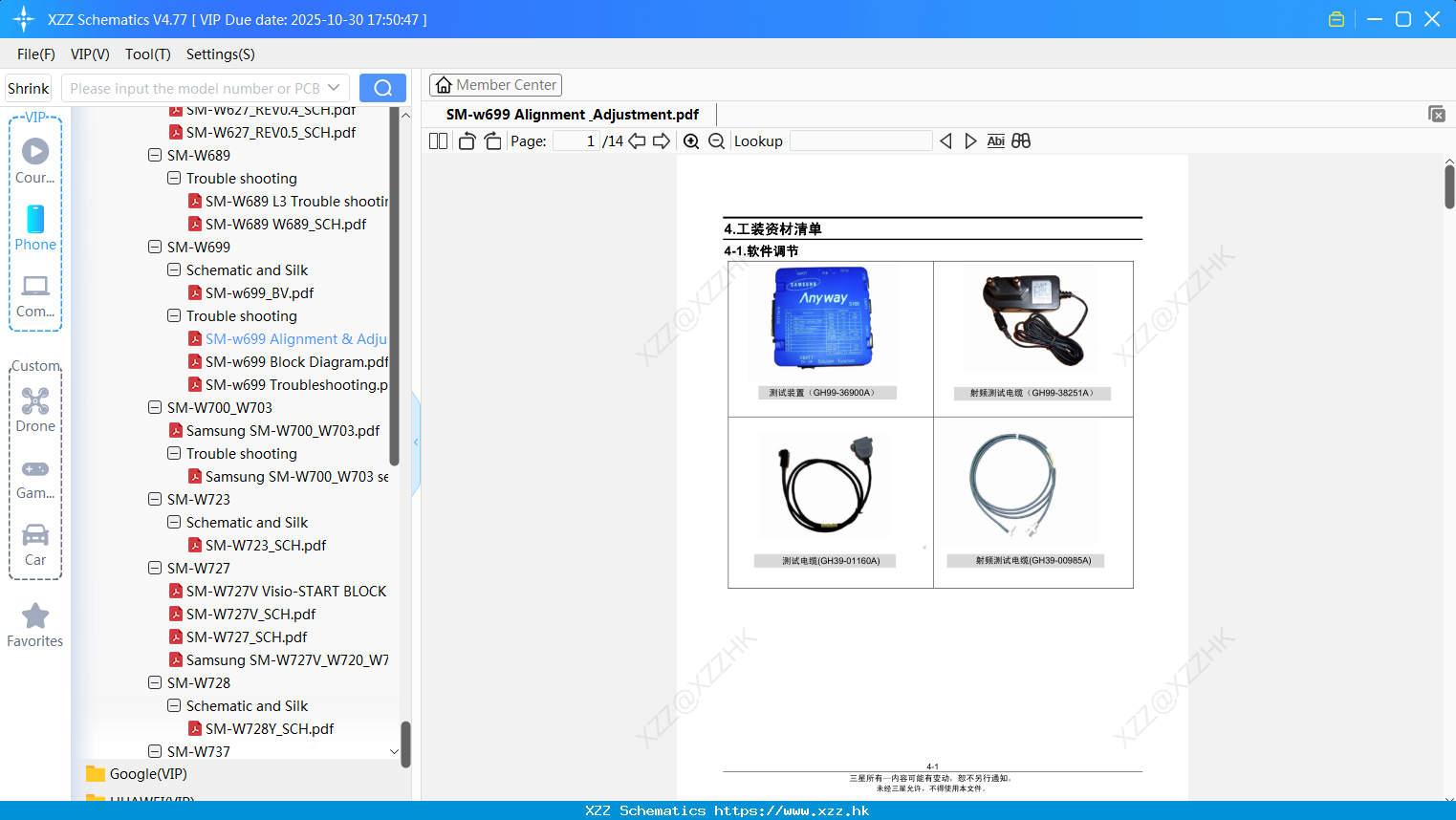Zoom in on the PDF

tap(691, 141)
